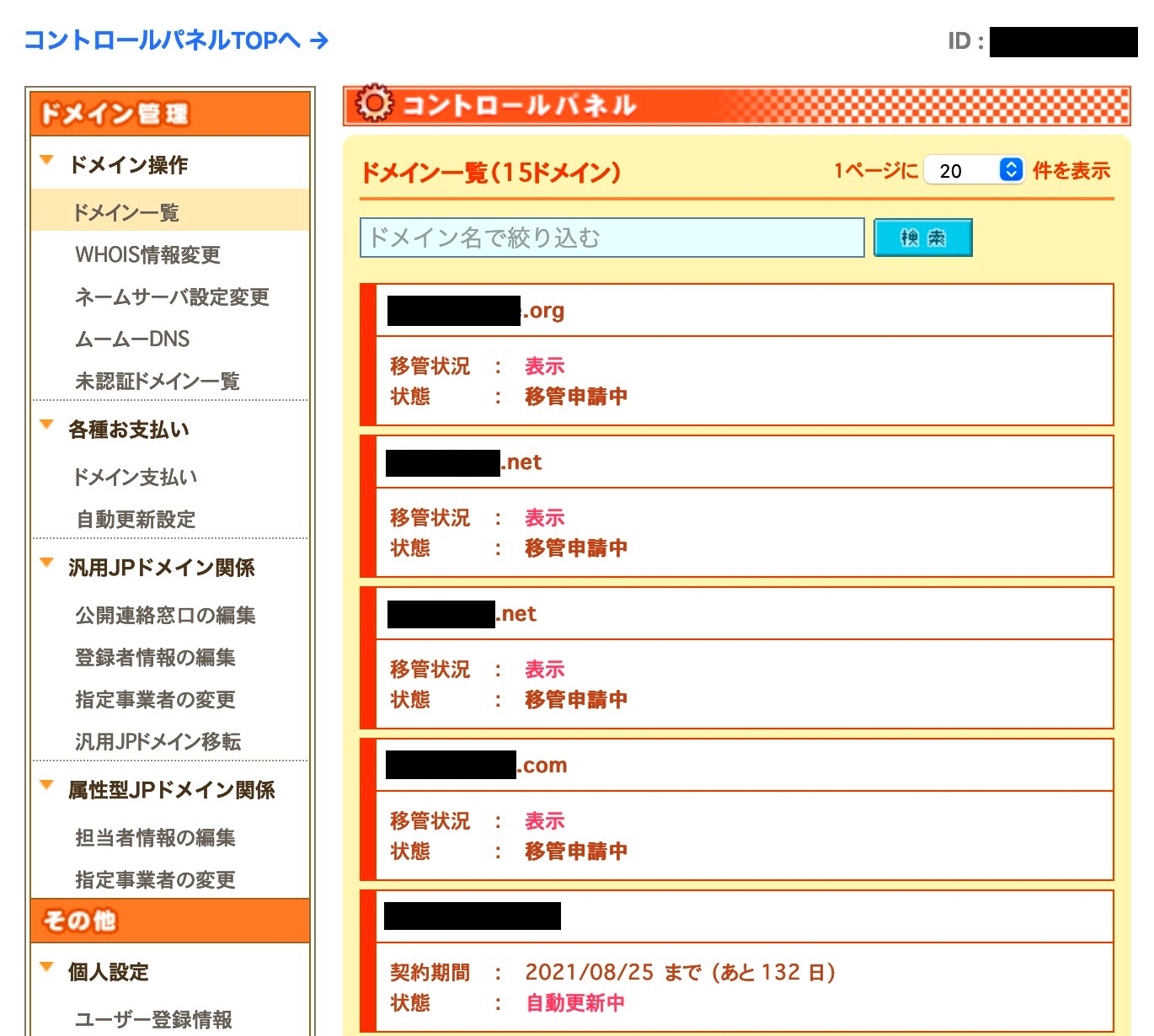Focus the domain name filter field
This screenshot has height=1036, width=1154.
[612, 238]
